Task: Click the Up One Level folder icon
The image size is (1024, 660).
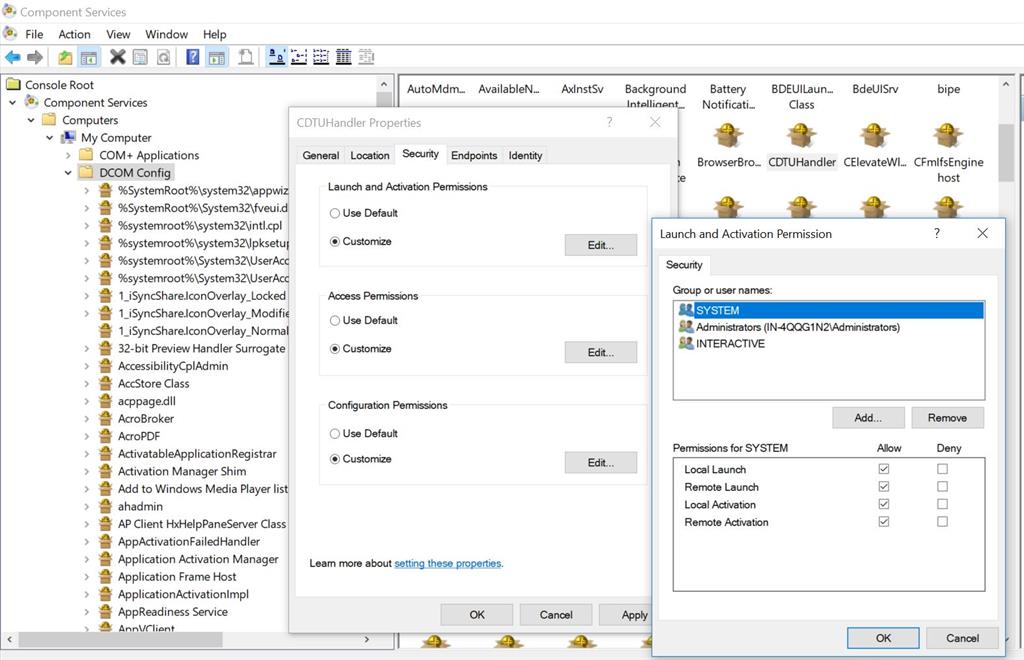Action: [65, 57]
